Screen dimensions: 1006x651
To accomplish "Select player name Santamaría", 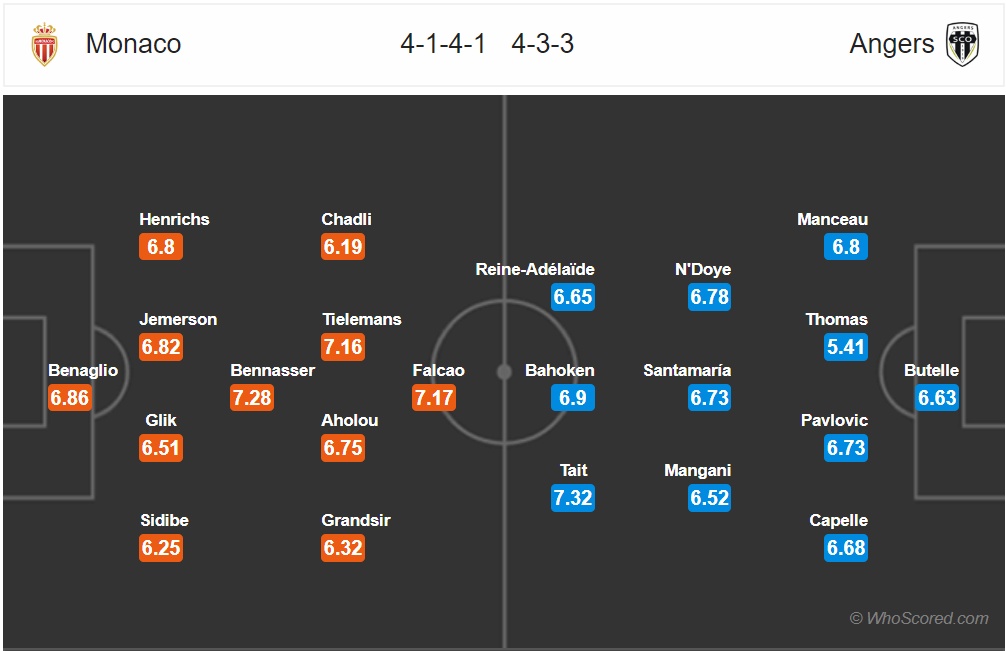I will point(687,370).
